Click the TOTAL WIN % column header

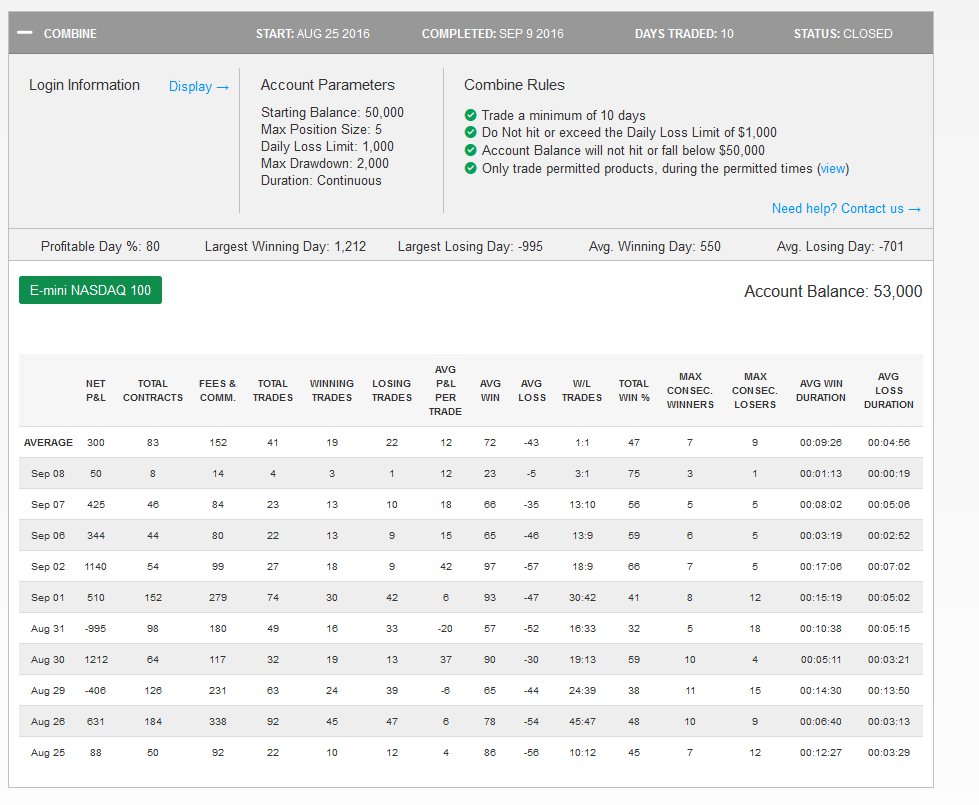point(634,390)
